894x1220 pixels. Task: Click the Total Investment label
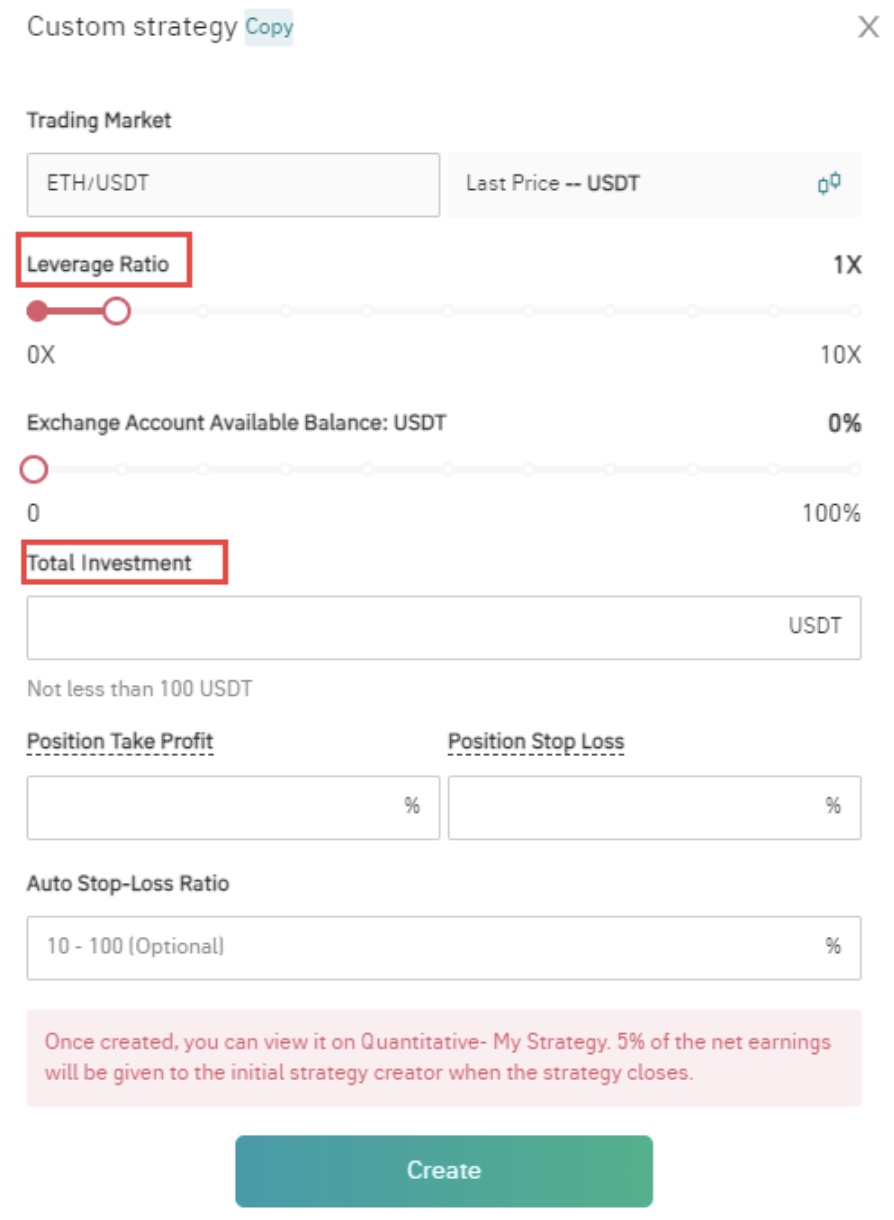(109, 563)
